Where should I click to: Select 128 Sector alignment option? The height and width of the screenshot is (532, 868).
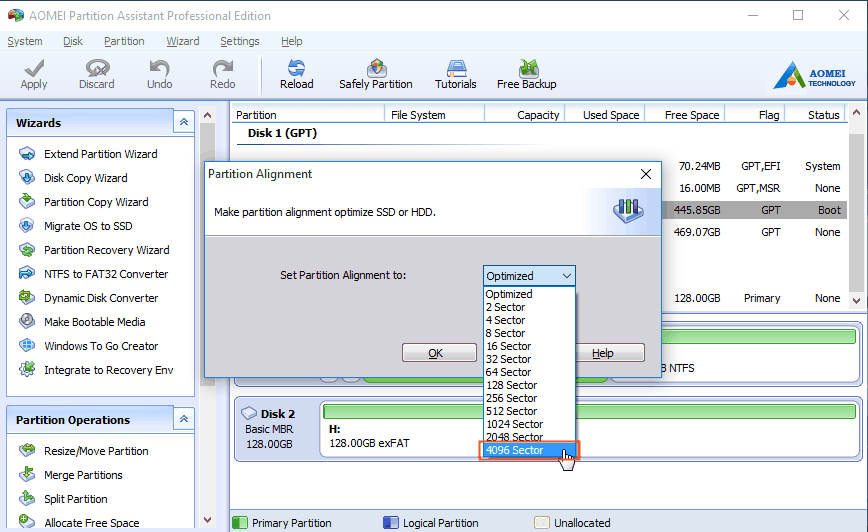(x=529, y=385)
